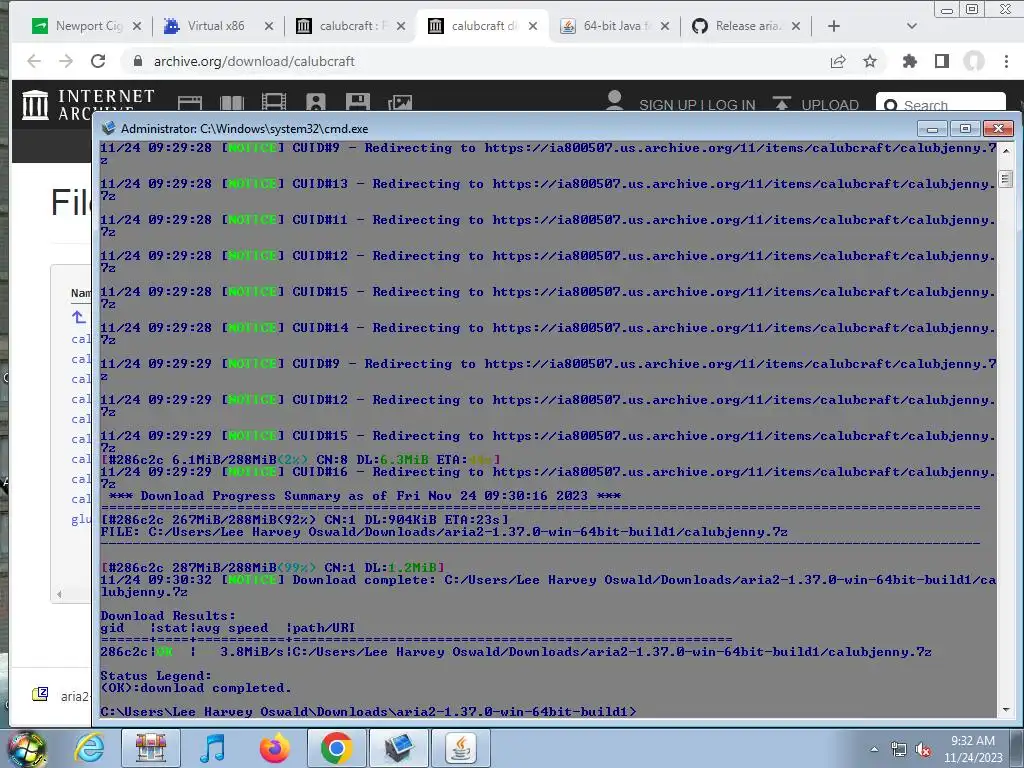Launch Internet Explorer from taskbar
This screenshot has height=768, width=1024.
point(89,748)
